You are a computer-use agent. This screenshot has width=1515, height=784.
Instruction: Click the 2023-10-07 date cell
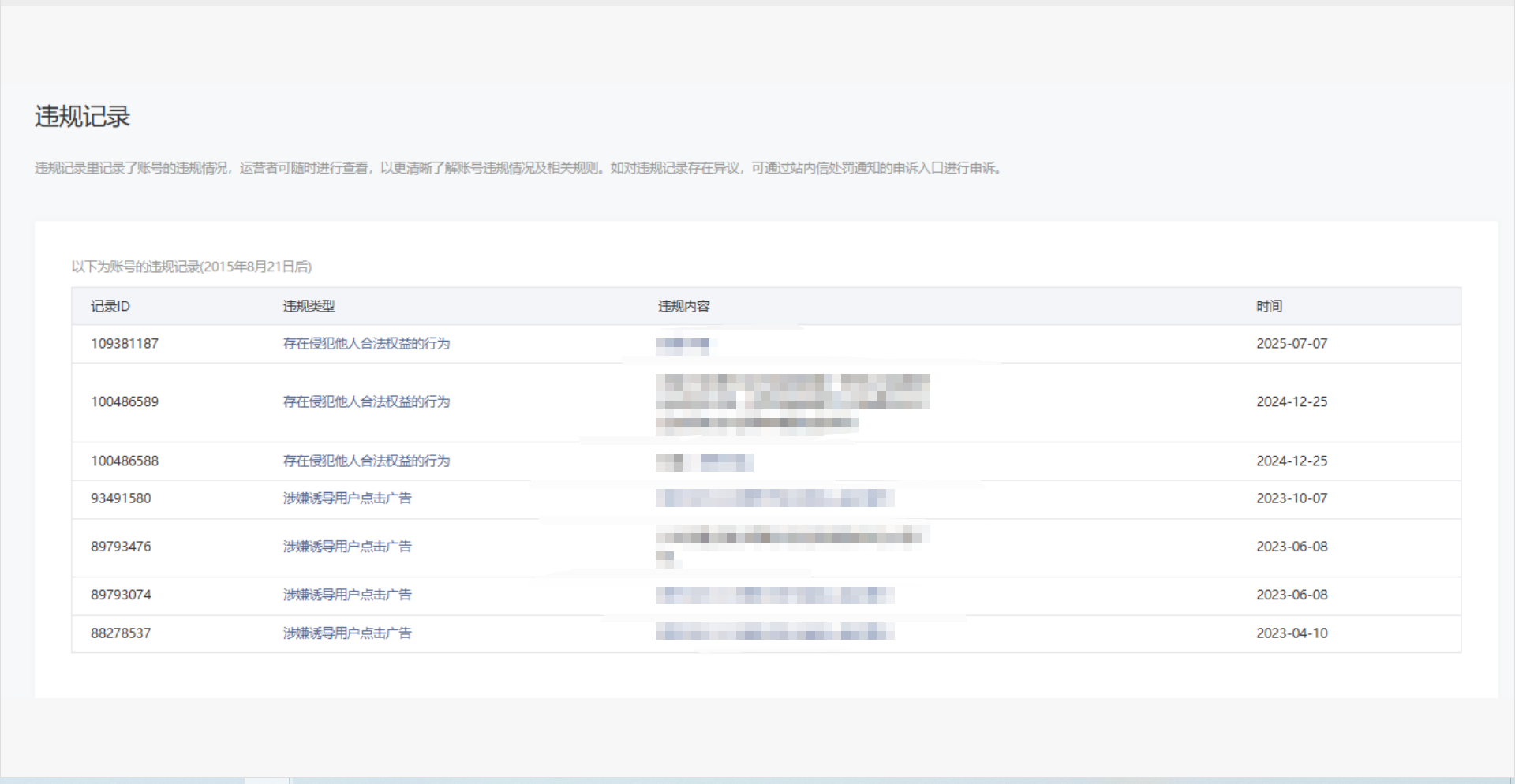(1292, 498)
